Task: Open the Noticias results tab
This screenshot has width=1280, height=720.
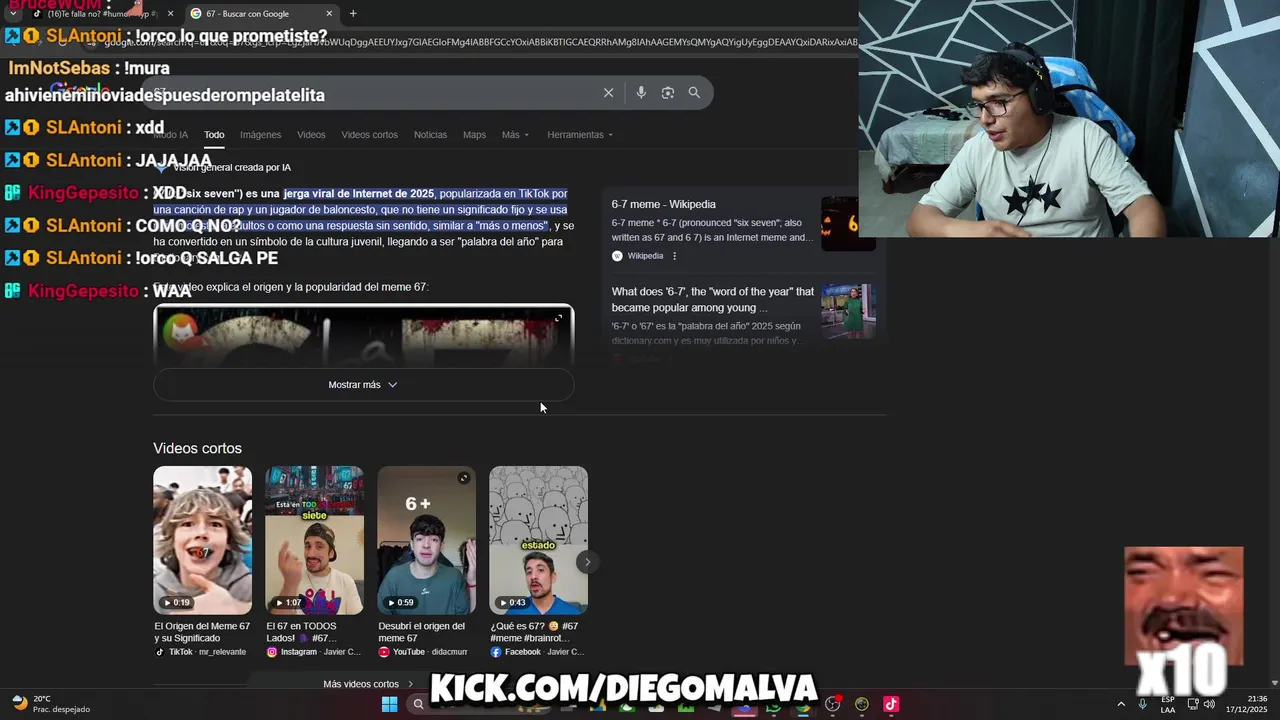Action: 430,135
